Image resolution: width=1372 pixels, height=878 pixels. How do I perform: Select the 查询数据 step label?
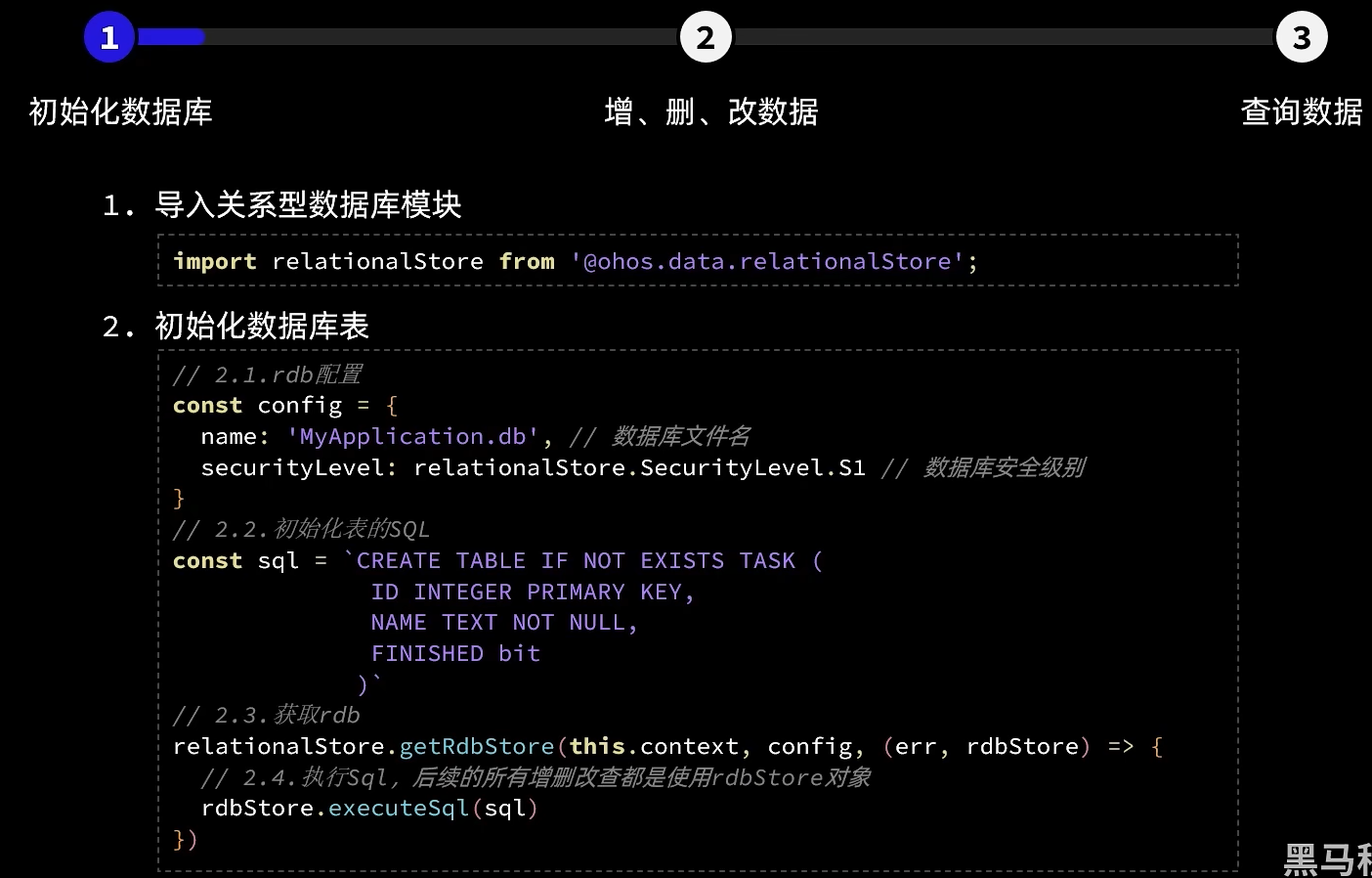pos(1301,111)
